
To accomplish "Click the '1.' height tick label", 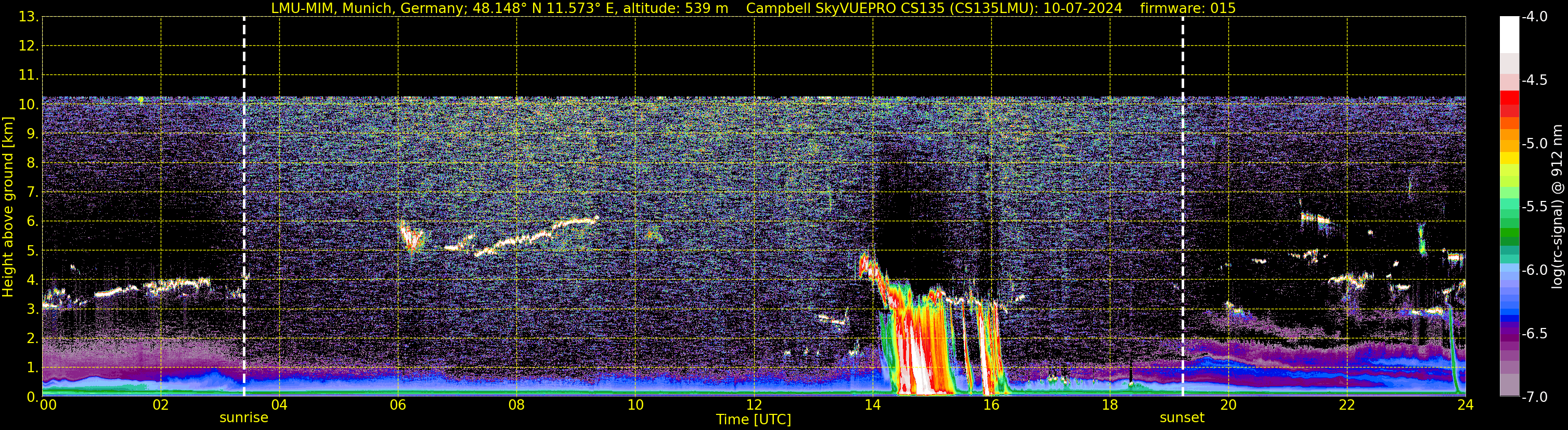I will pos(32,368).
